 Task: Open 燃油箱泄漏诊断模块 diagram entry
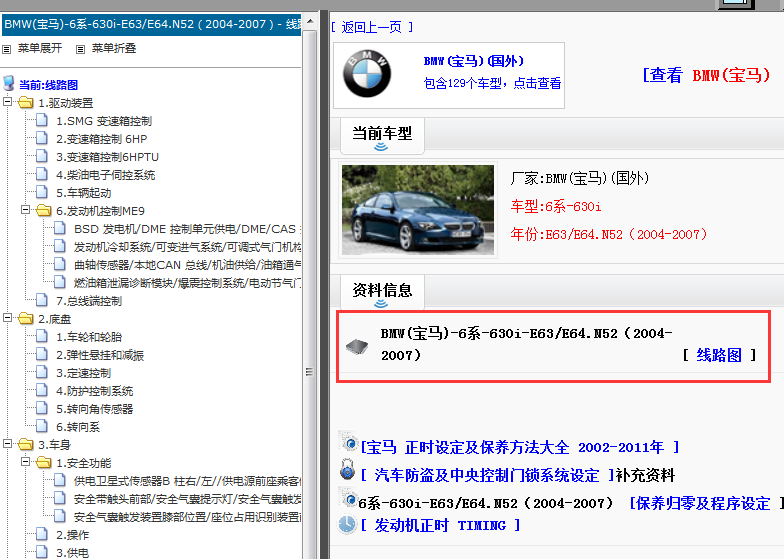tap(188, 284)
